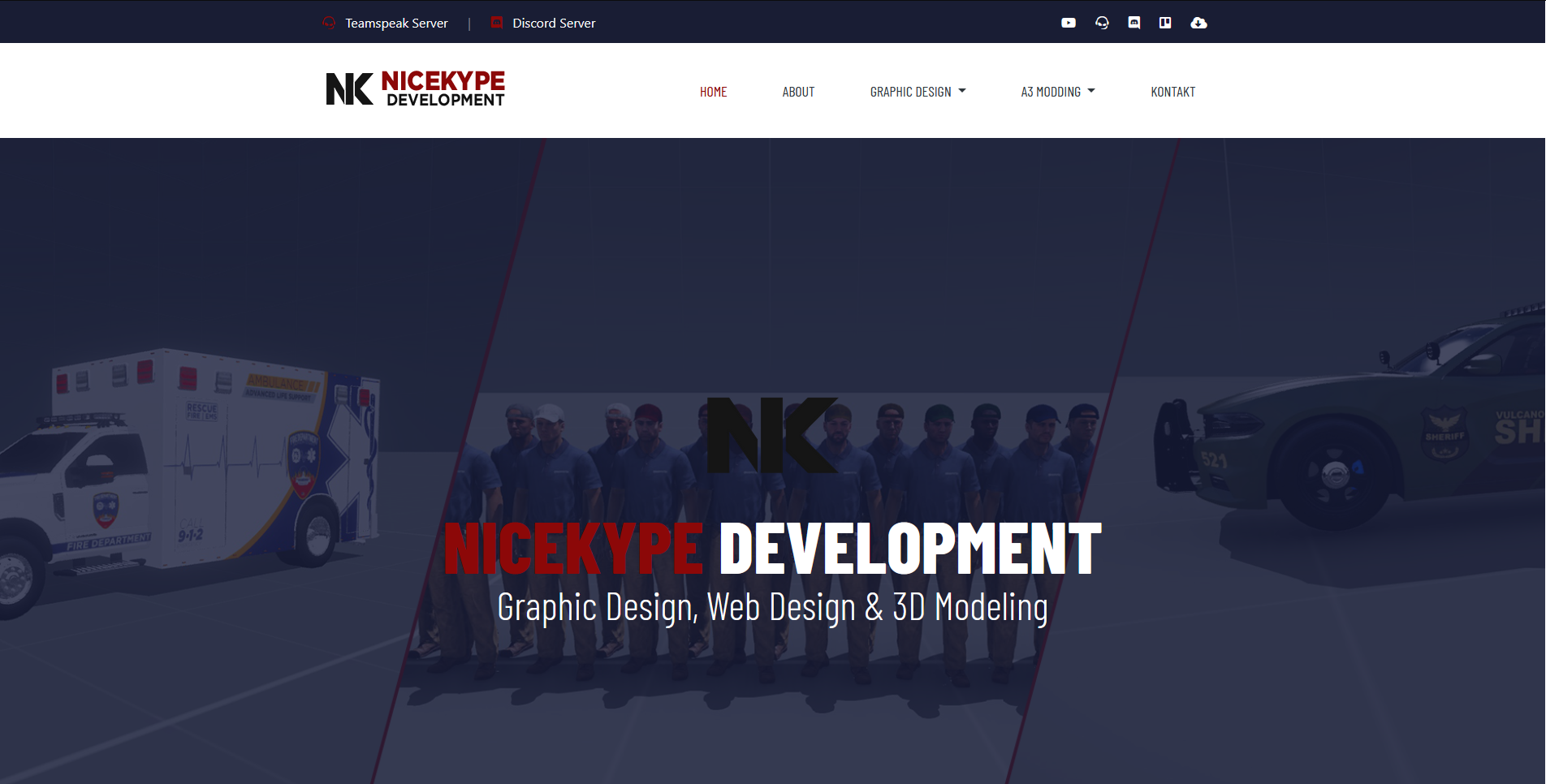This screenshot has height=784, width=1546.
Task: Open the Teamspeak Server link
Action: 396,24
